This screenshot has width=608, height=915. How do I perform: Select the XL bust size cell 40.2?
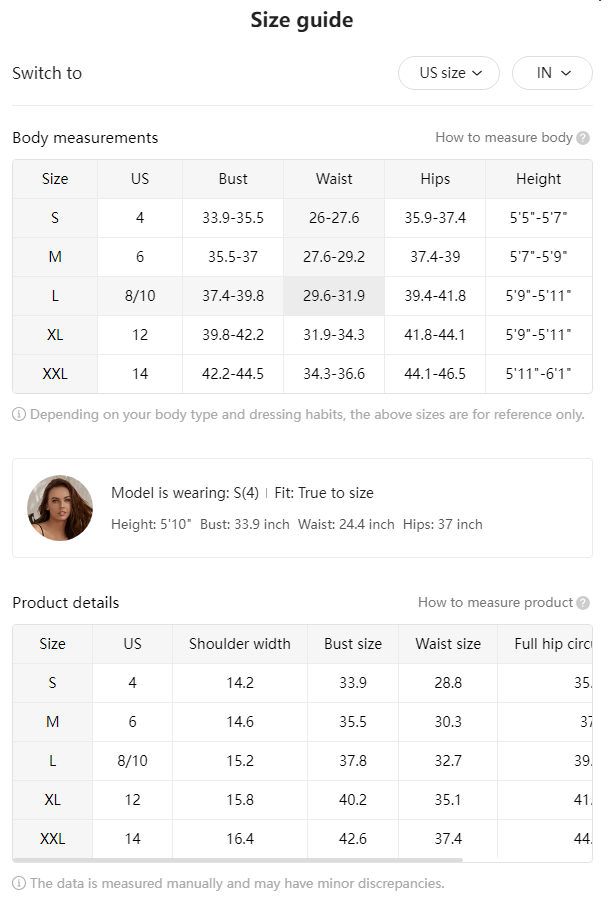(353, 800)
